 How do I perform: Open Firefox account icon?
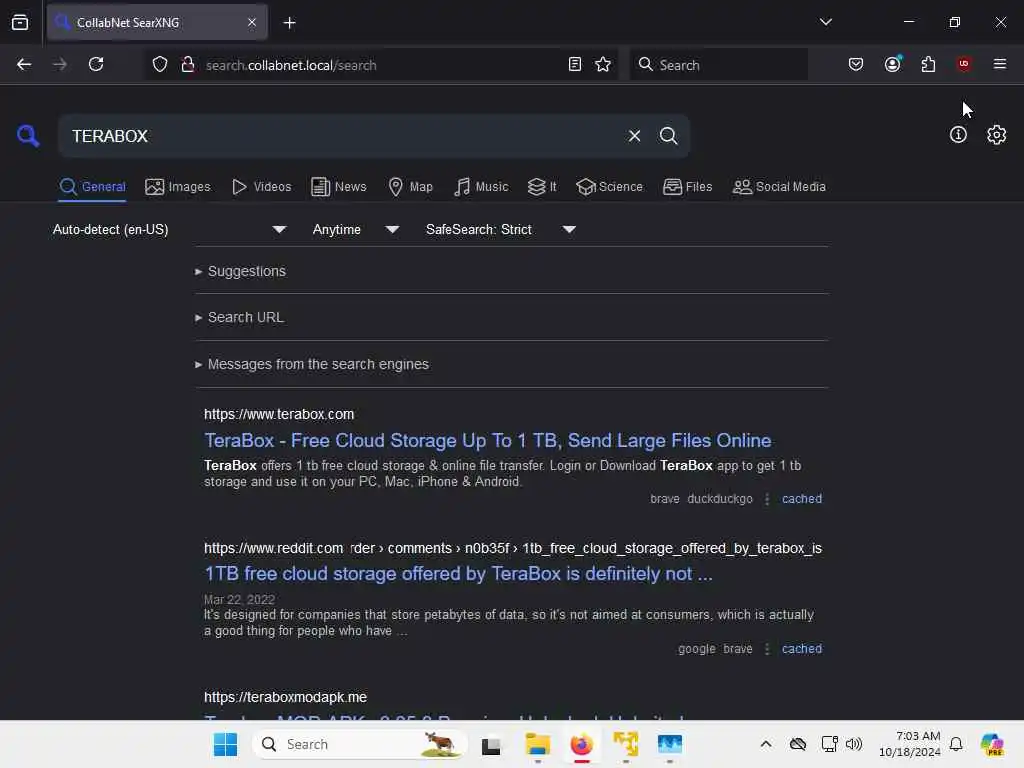(x=892, y=64)
